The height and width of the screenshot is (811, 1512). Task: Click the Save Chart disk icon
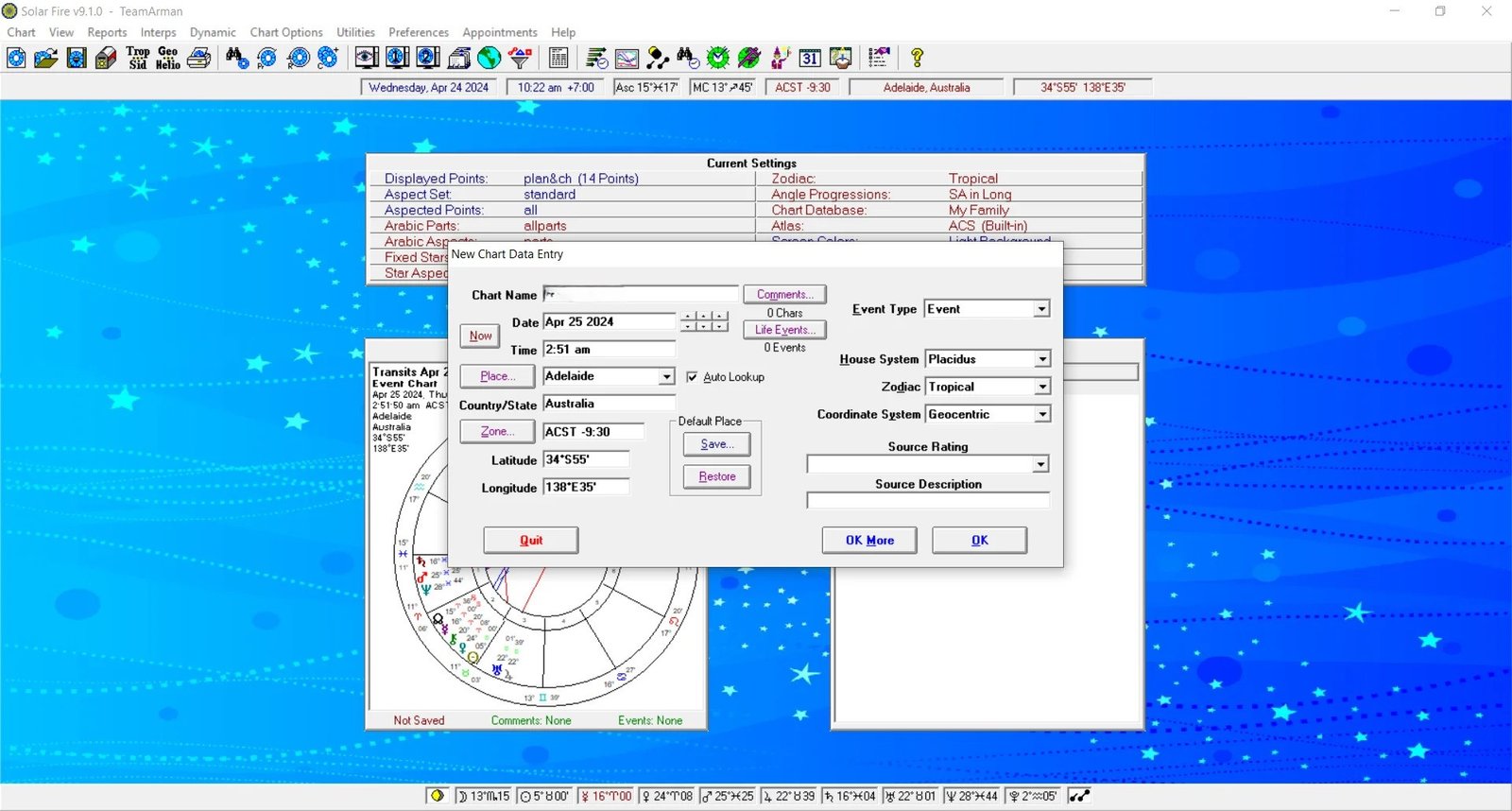pyautogui.click(x=77, y=59)
